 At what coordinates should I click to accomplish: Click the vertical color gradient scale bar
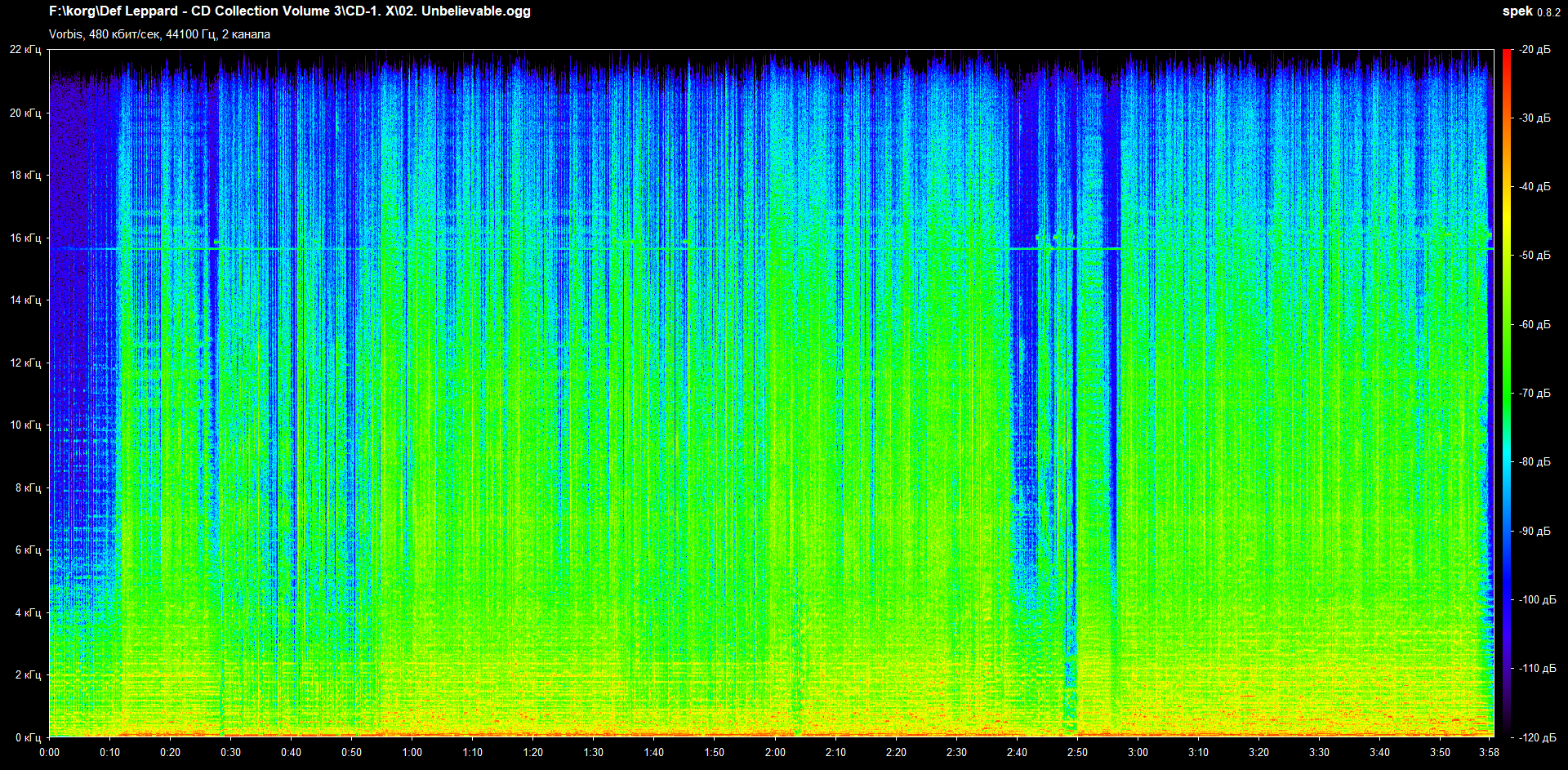point(1507,392)
